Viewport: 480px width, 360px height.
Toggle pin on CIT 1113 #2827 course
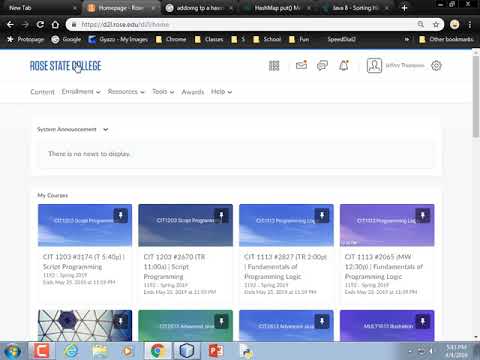pos(322,215)
